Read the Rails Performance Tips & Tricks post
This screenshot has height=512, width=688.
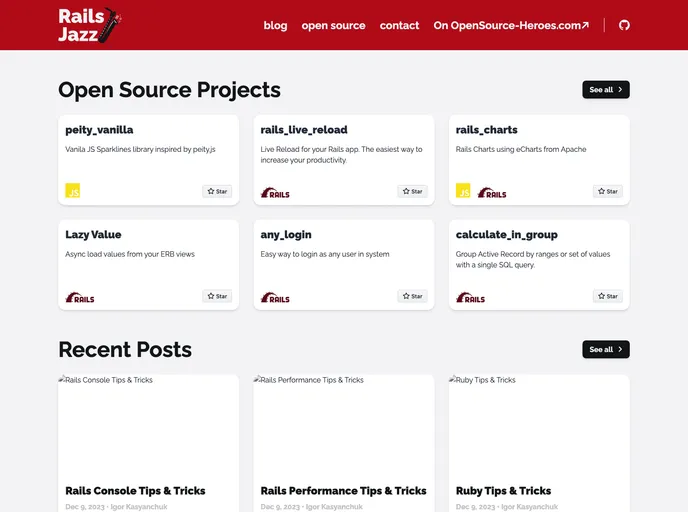(x=344, y=491)
